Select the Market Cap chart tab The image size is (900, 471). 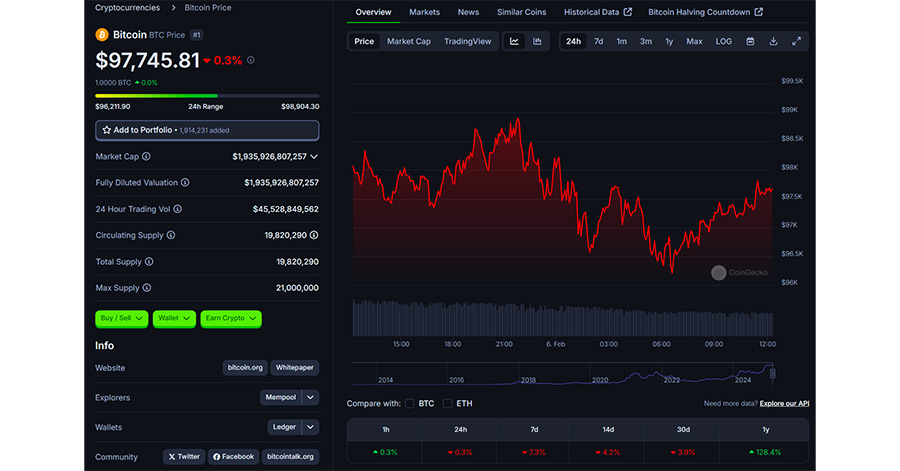click(x=409, y=41)
